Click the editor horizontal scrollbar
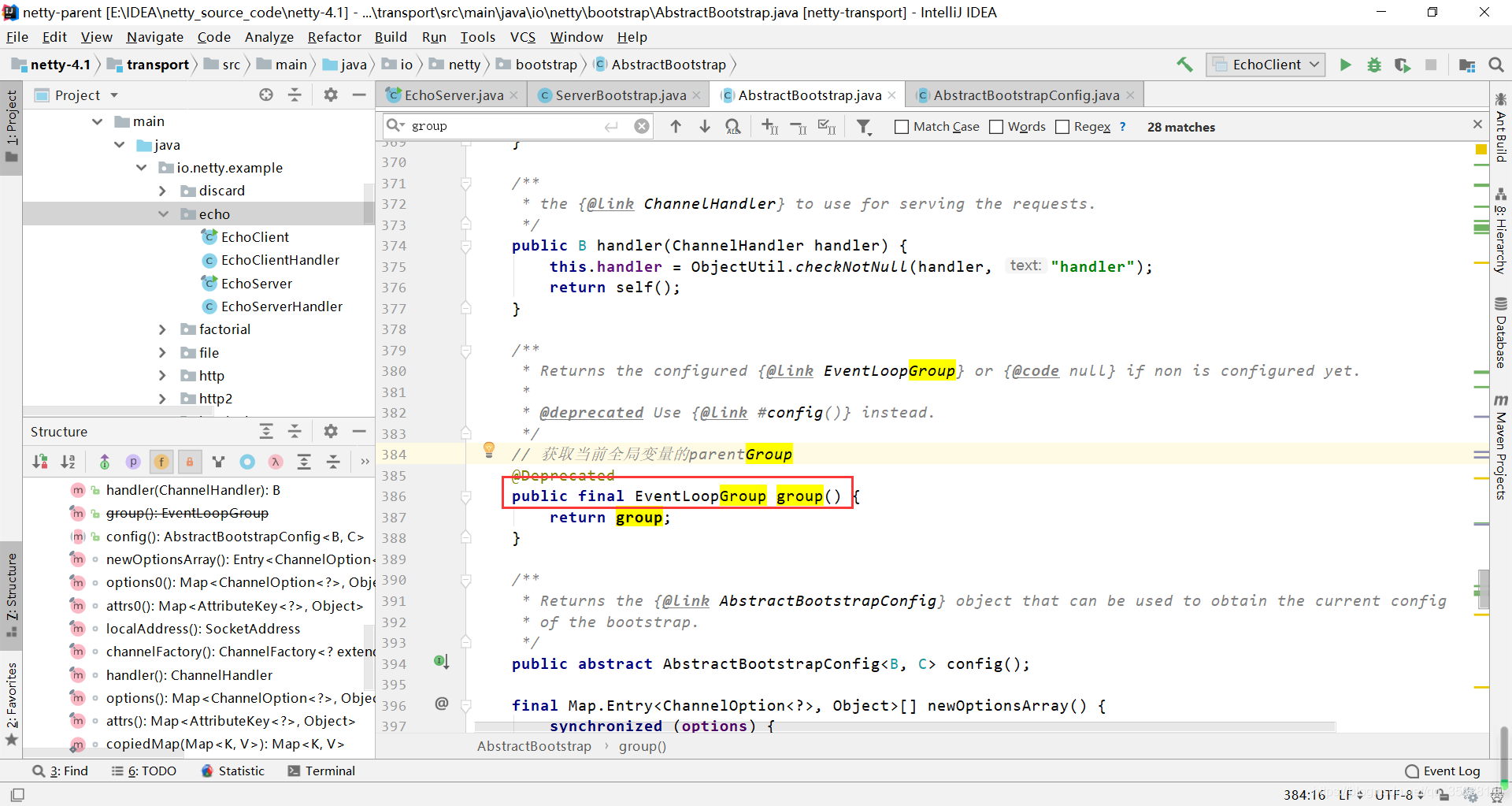This screenshot has width=1512, height=806. point(906,726)
